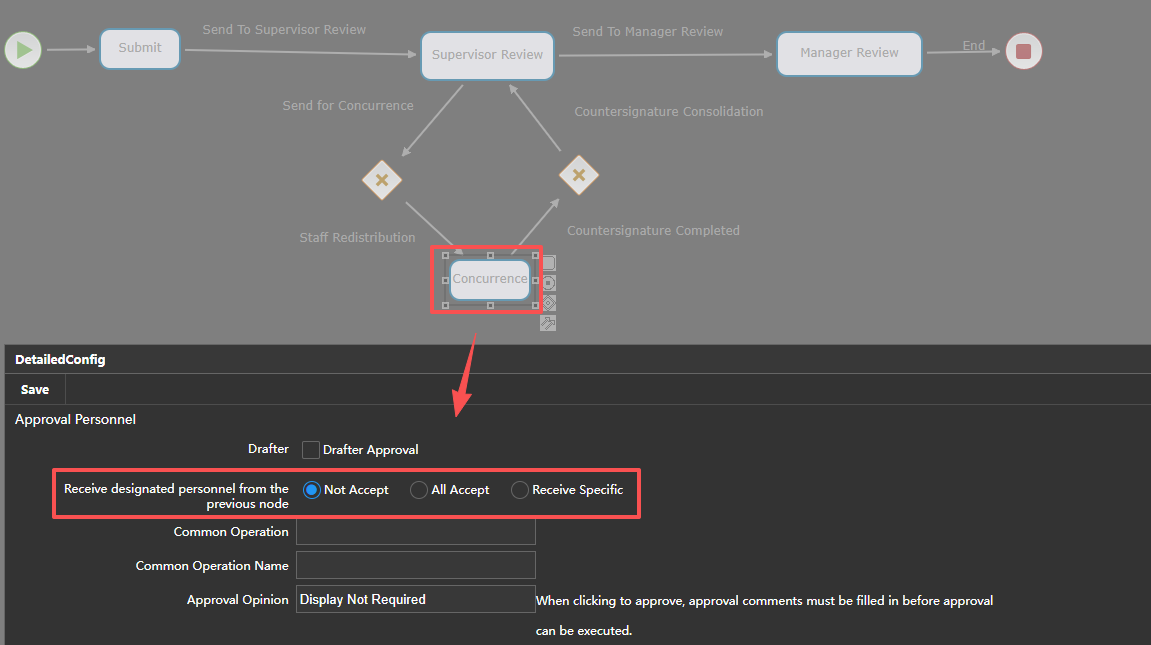Add task node from Concurrence quick menu

tap(548, 263)
